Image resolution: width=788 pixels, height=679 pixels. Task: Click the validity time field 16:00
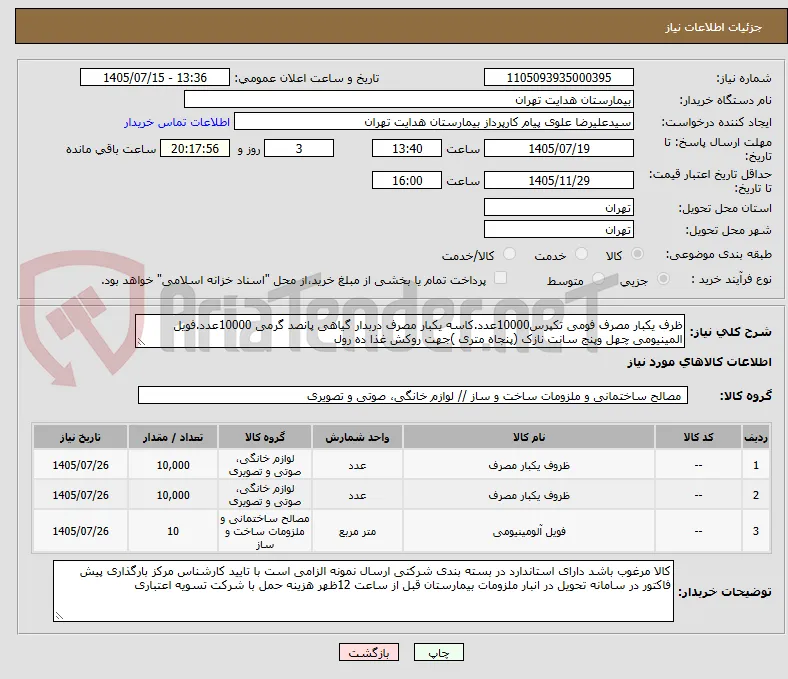coord(407,180)
